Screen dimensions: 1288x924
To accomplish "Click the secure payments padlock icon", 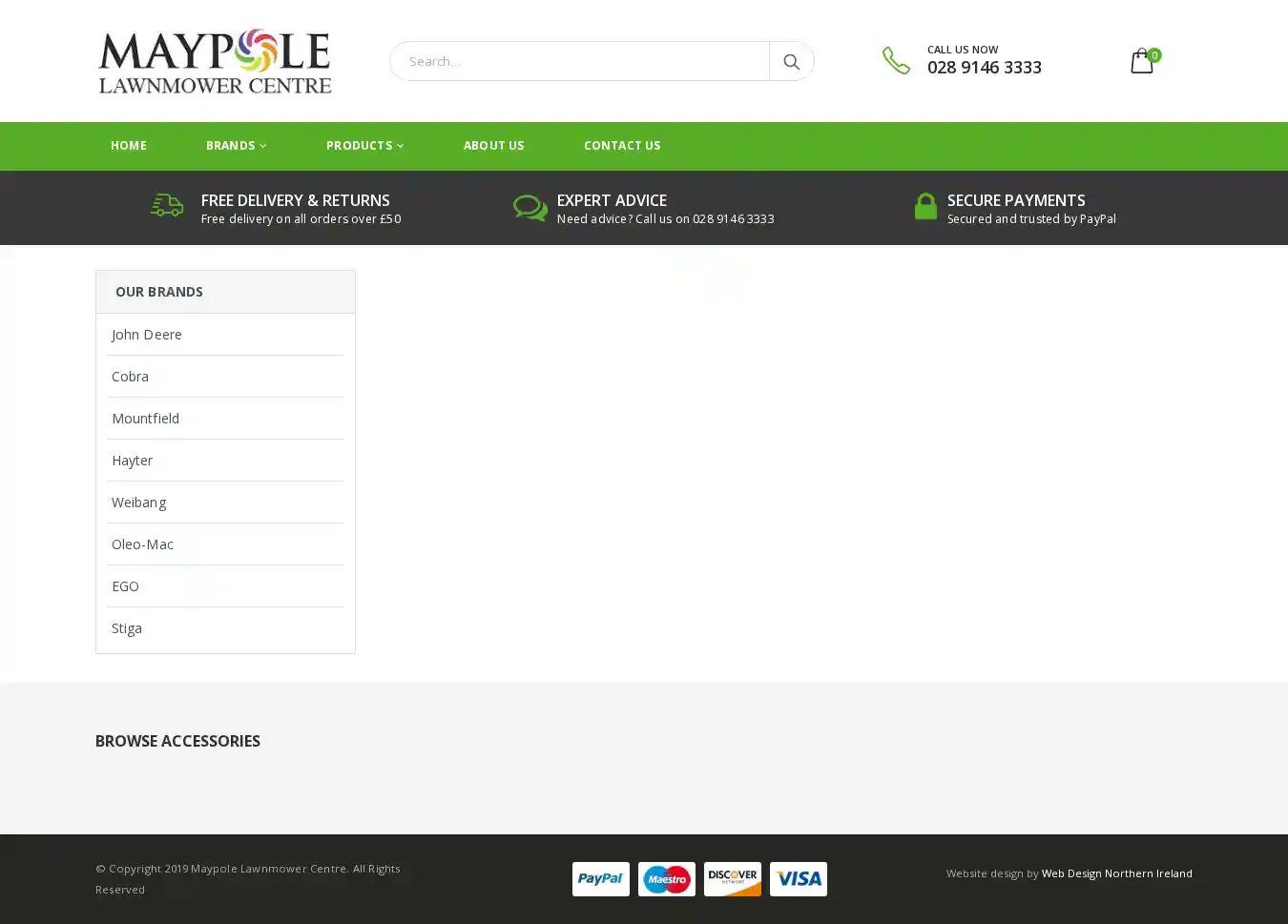I will point(925,207).
